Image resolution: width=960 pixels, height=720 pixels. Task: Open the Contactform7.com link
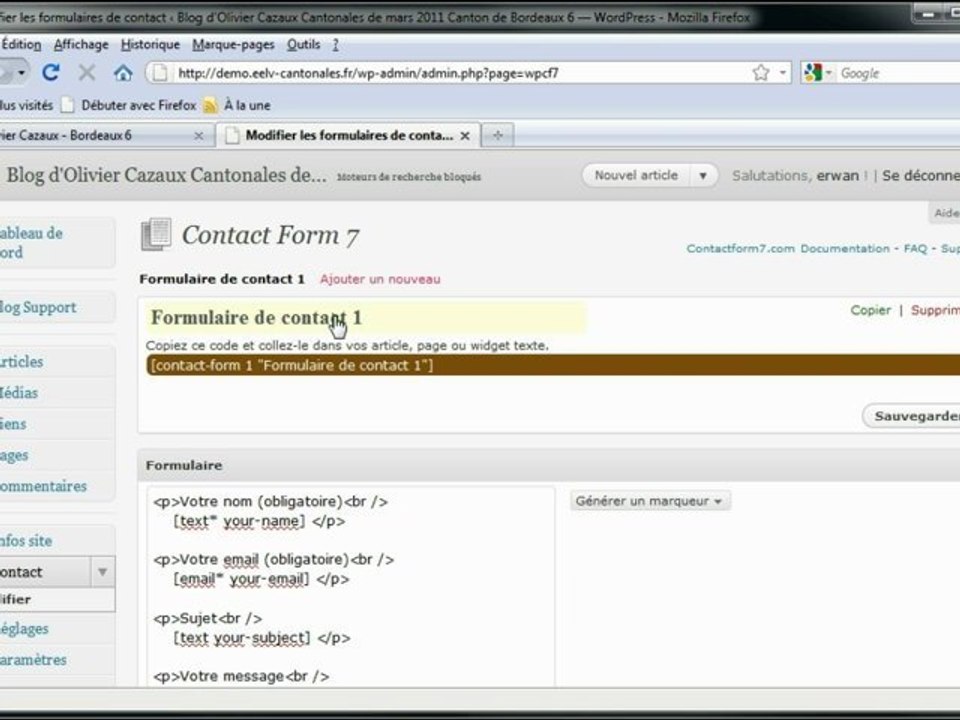[x=740, y=249]
